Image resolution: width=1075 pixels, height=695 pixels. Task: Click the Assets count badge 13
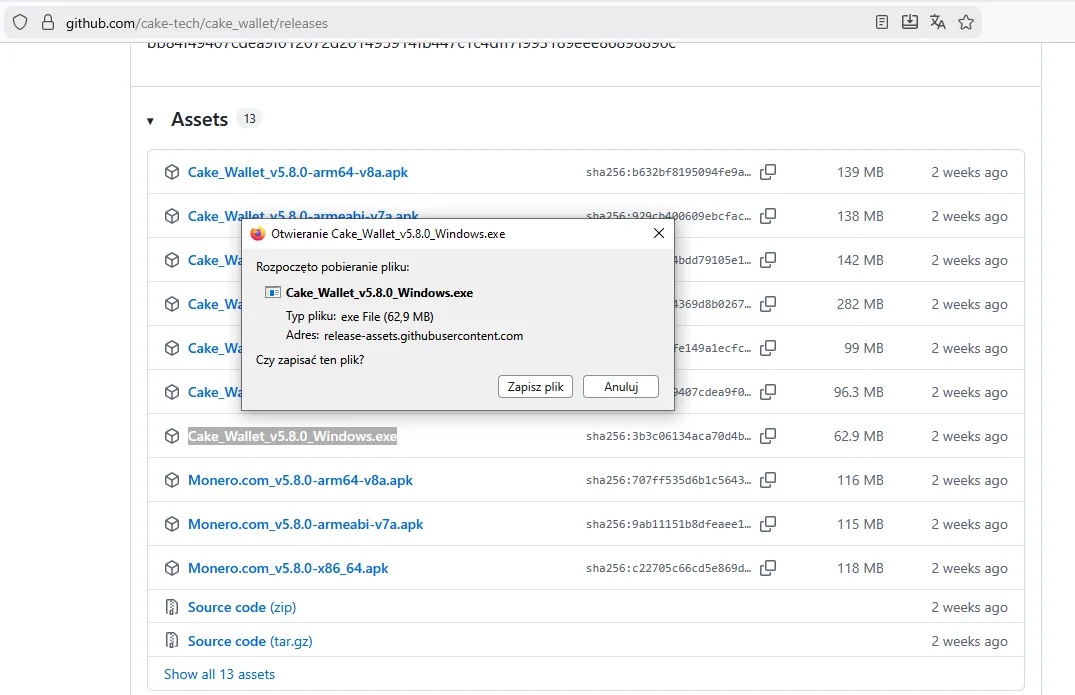(x=250, y=119)
